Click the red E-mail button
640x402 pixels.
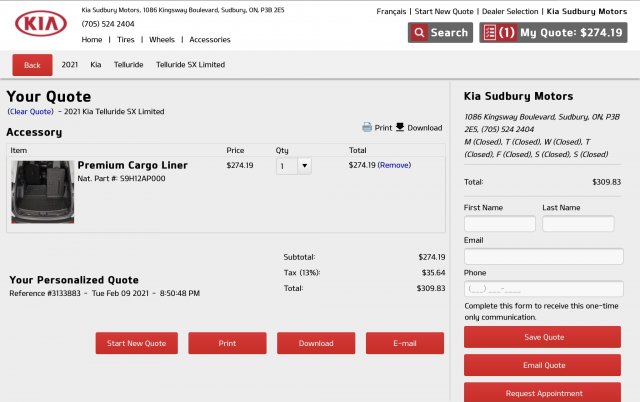(x=405, y=343)
